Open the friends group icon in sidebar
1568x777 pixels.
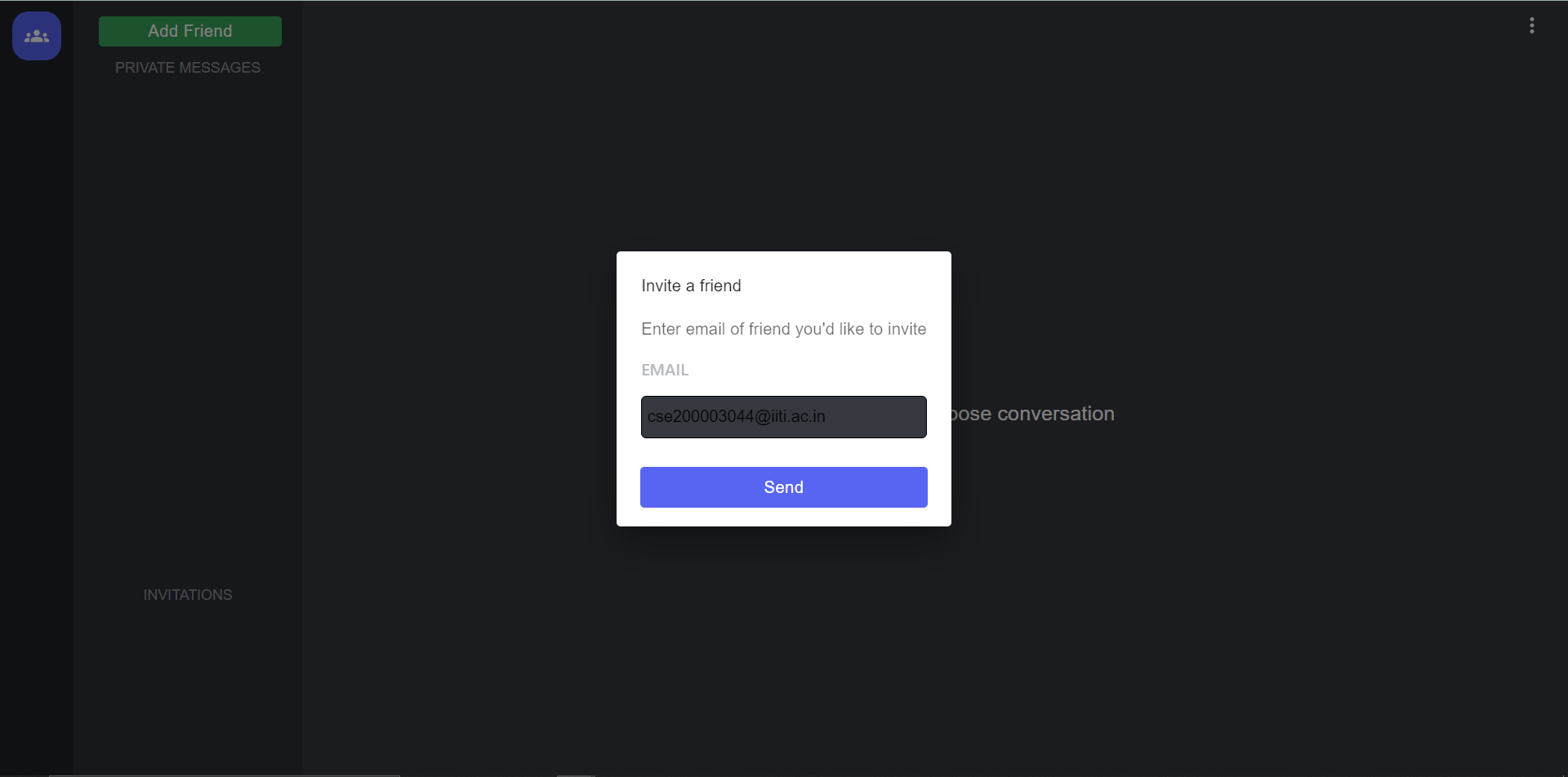[37, 36]
